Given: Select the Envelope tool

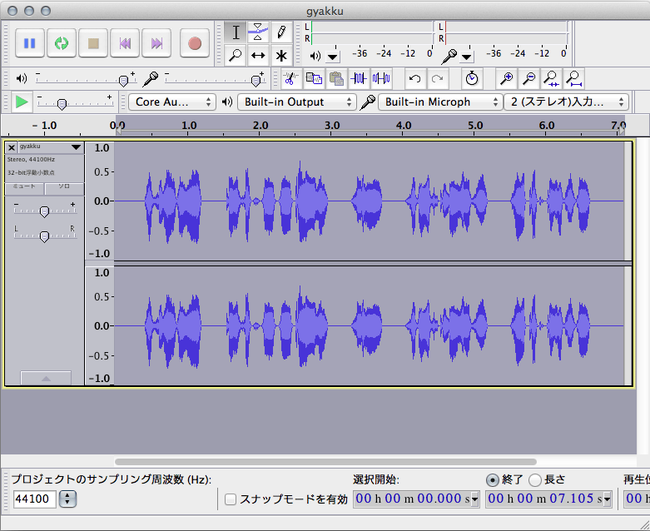Looking at the screenshot, I should tap(258, 32).
